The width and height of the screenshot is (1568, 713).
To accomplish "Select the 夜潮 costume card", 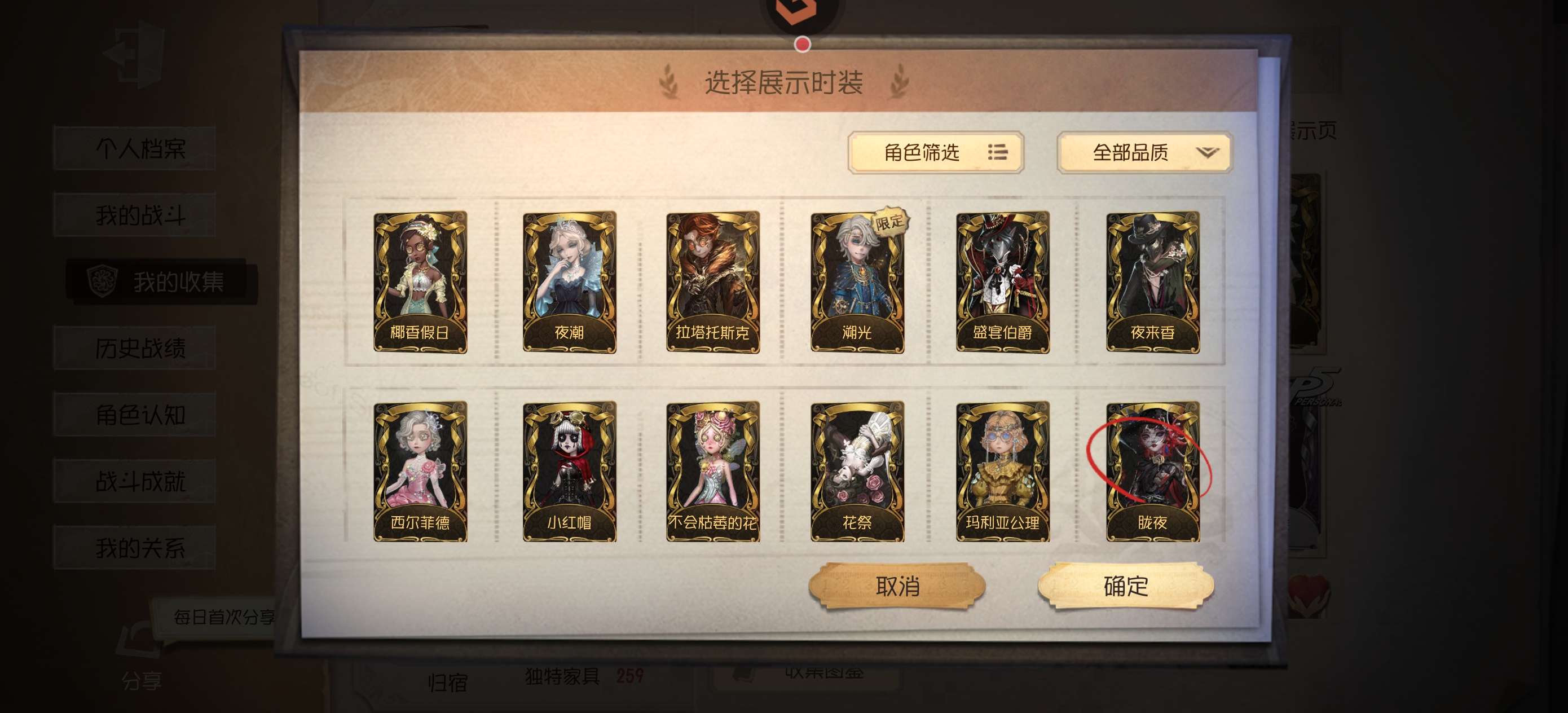I will 569,282.
